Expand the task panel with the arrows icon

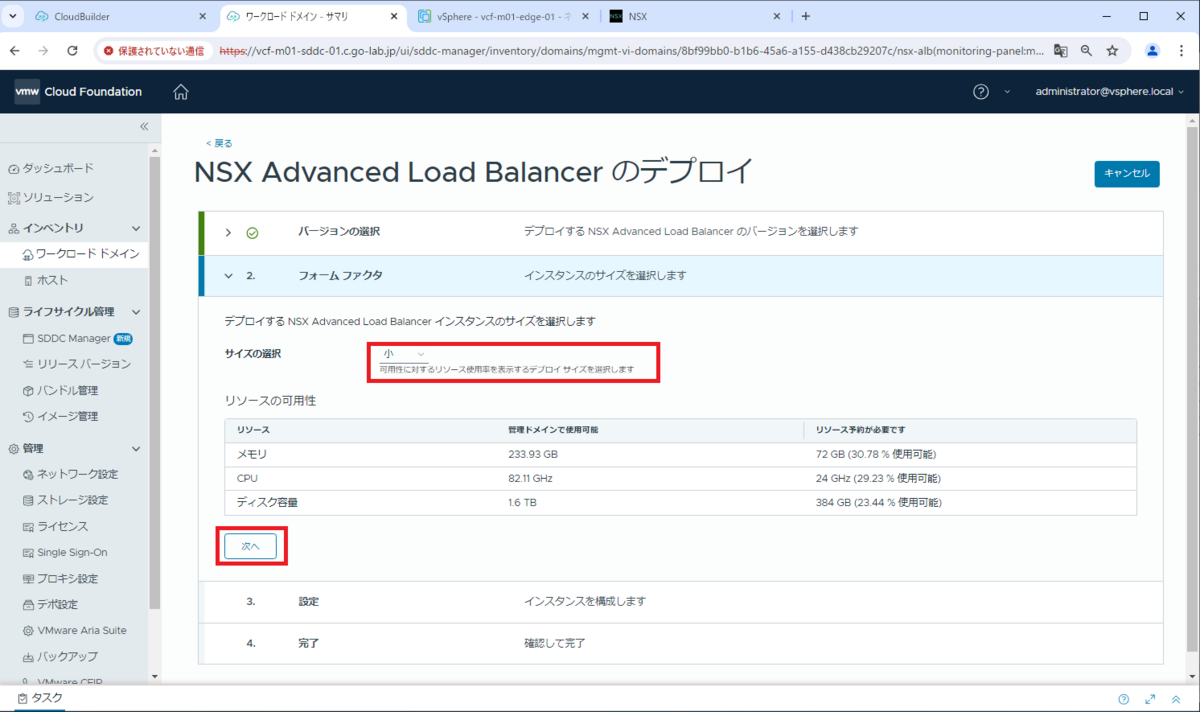click(1150, 699)
